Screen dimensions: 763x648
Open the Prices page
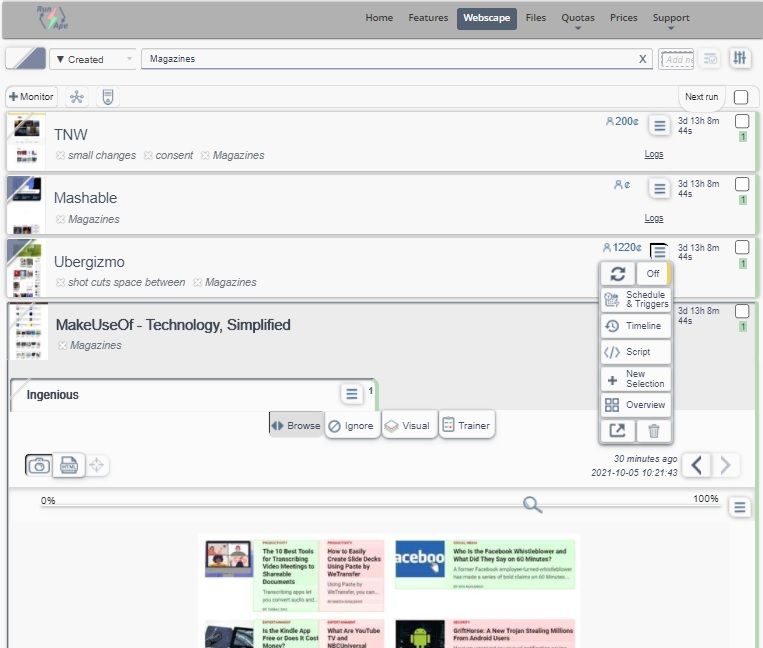(623, 18)
